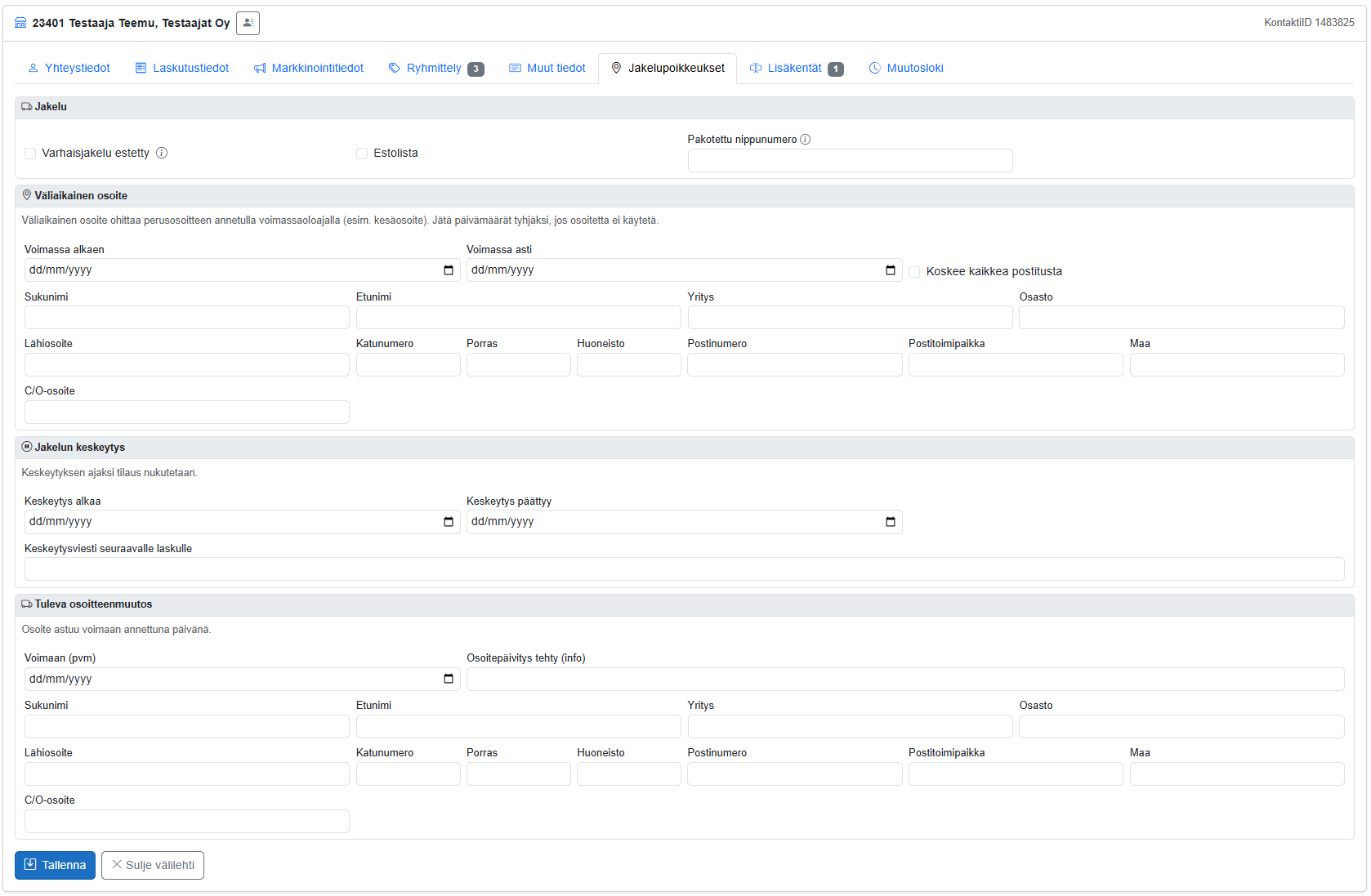Click Maa field in Väliaikainen osoite
The width and height of the screenshot is (1371, 896).
coord(1237,365)
